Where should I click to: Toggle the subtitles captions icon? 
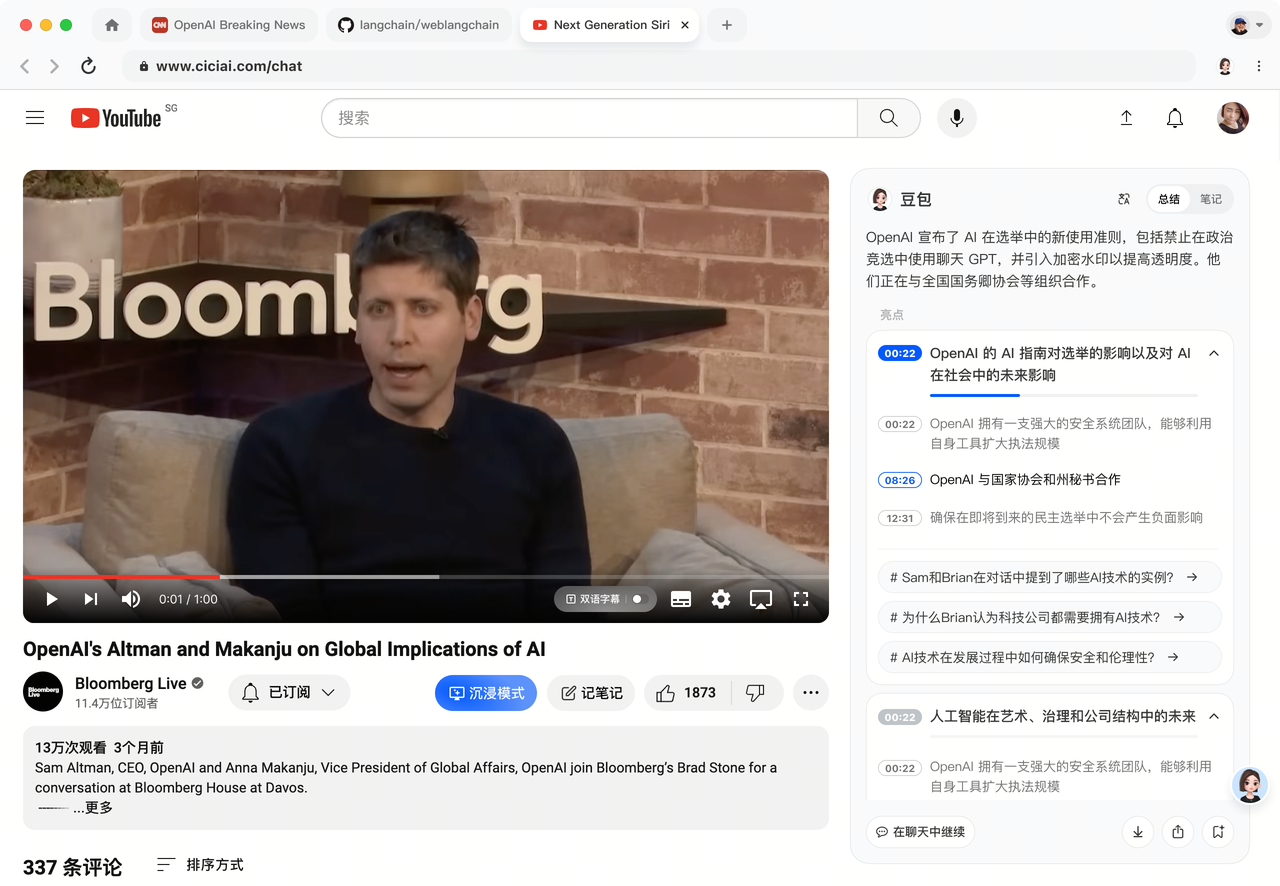click(681, 599)
